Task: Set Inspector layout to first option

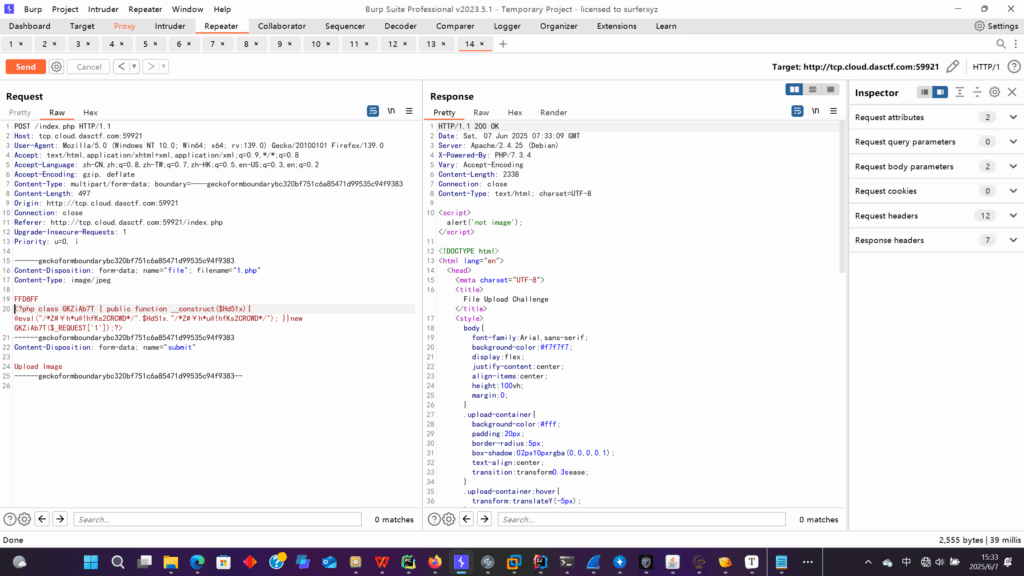Action: pos(924,92)
